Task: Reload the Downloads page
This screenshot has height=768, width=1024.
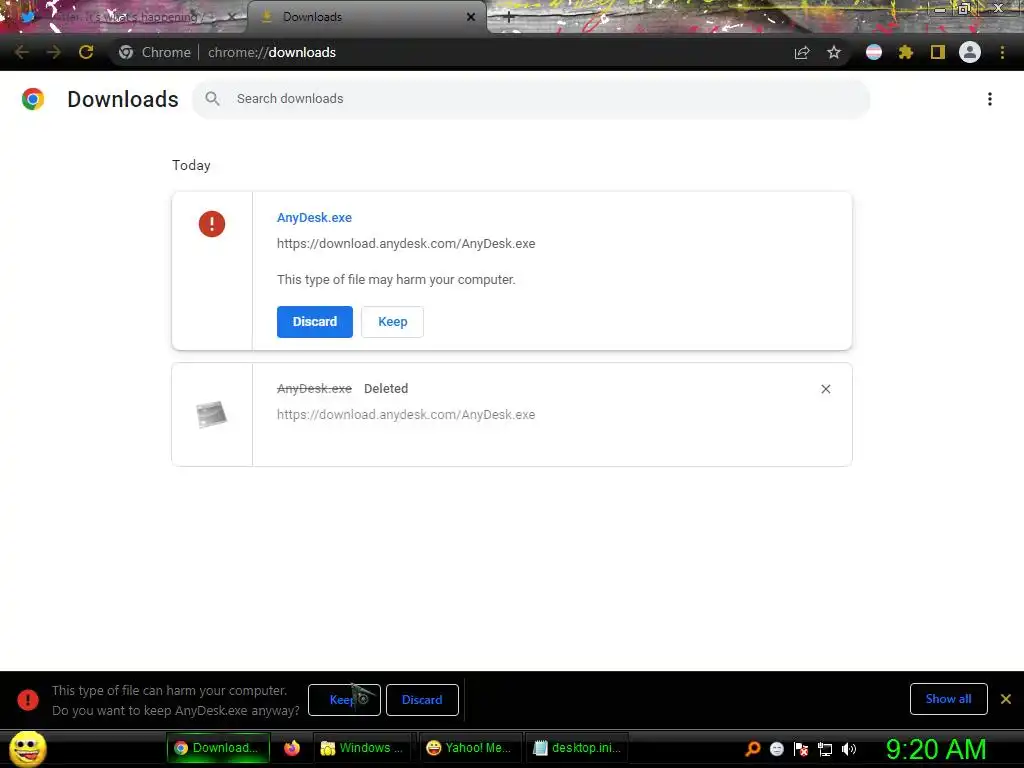Action: click(86, 52)
